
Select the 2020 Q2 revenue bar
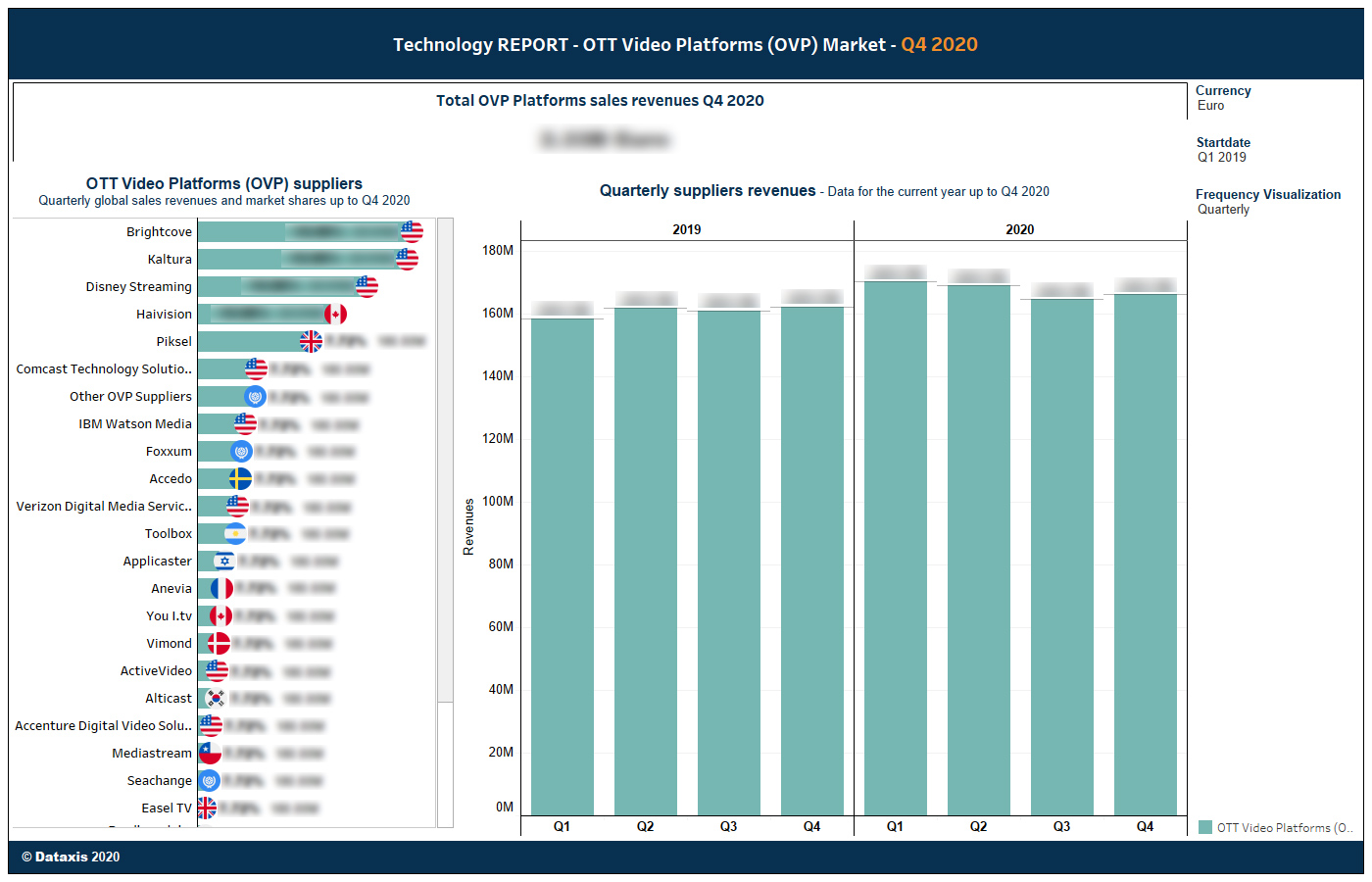[x=979, y=550]
